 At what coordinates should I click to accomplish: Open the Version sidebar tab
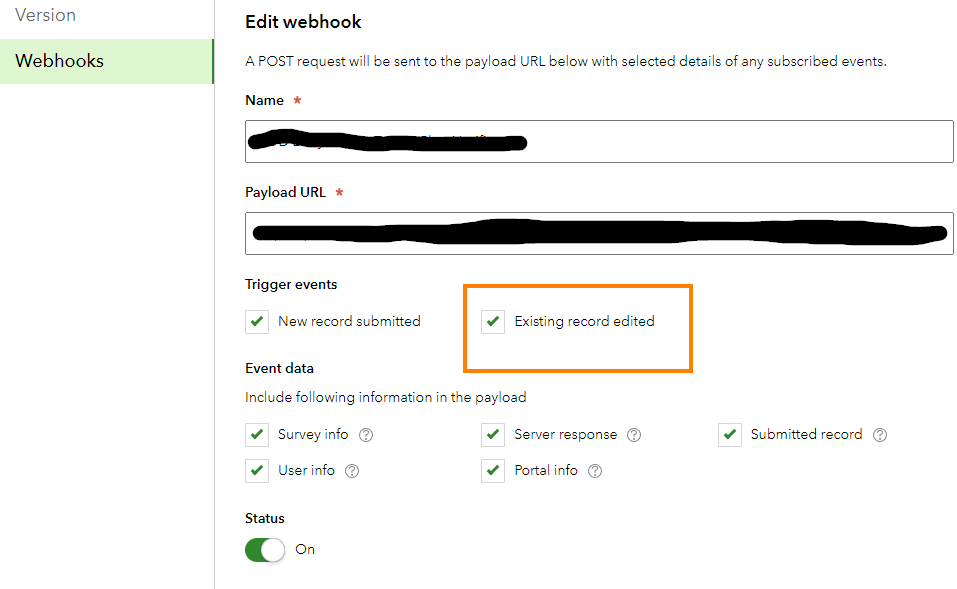(45, 15)
